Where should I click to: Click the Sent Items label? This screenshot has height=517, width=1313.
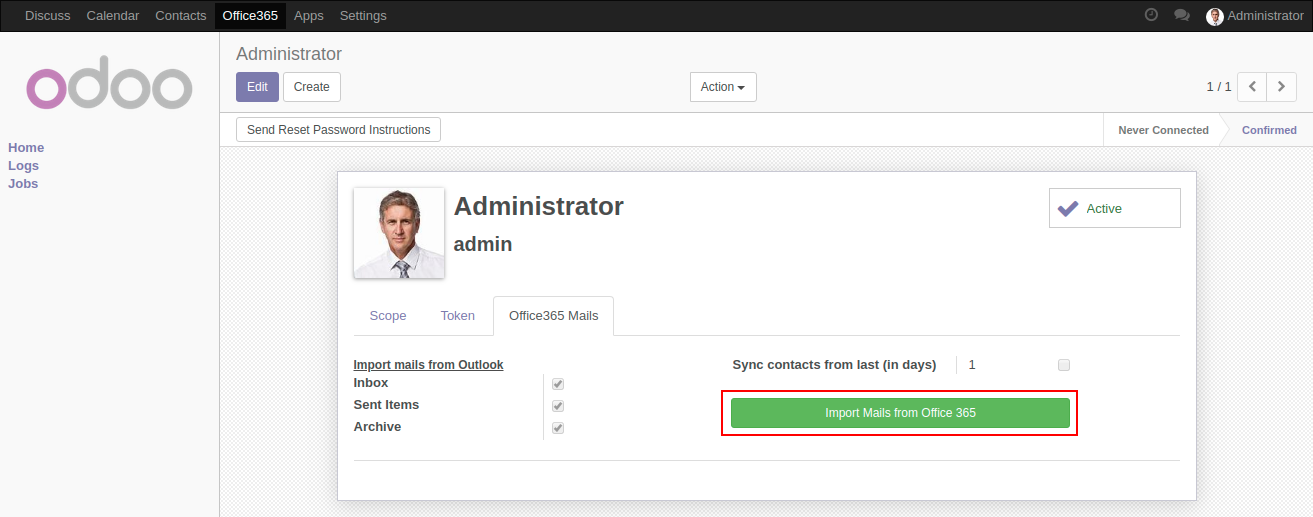pos(387,405)
